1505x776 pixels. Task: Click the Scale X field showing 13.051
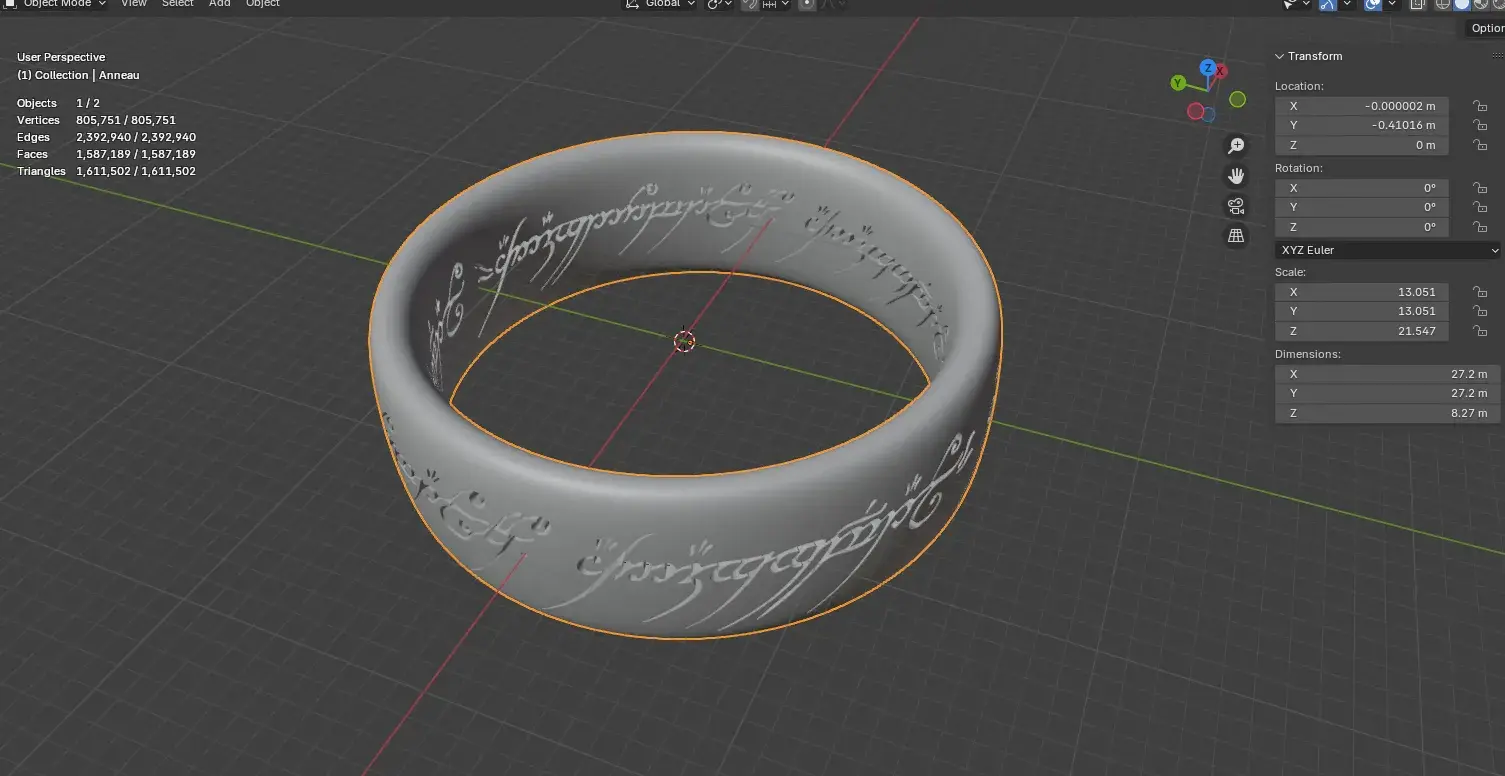tap(1361, 292)
